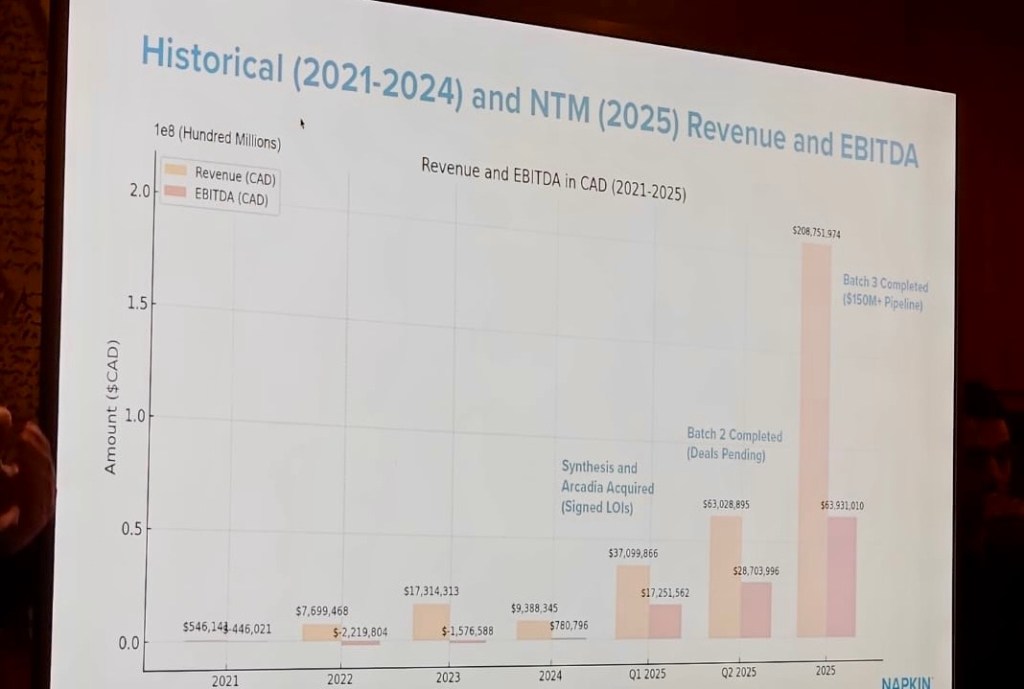Select the "Synthesis and Arcadia Acquired" annotation
Image resolution: width=1024 pixels, height=689 pixels.
point(607,487)
